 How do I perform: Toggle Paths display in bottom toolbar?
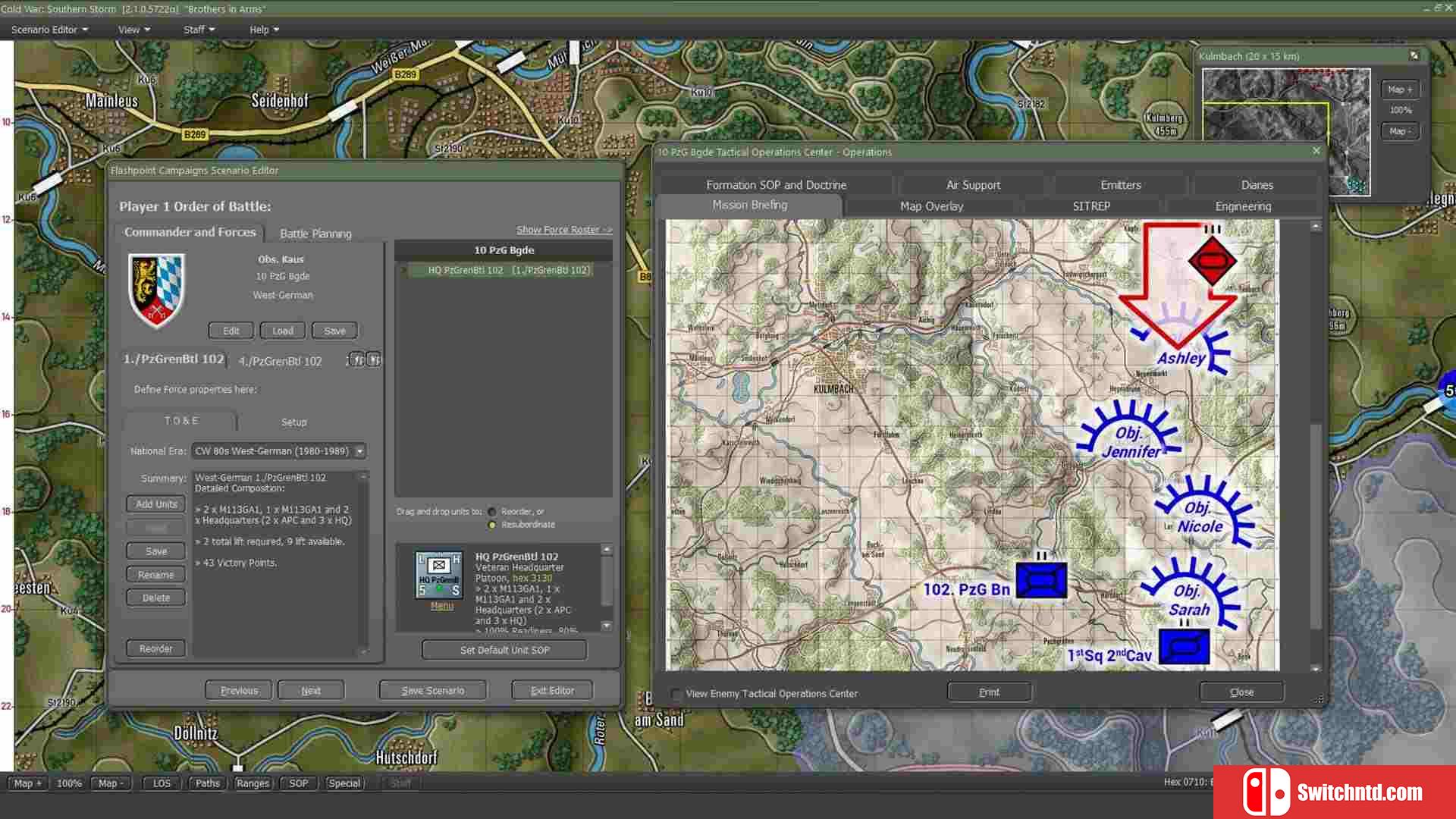coord(207,783)
